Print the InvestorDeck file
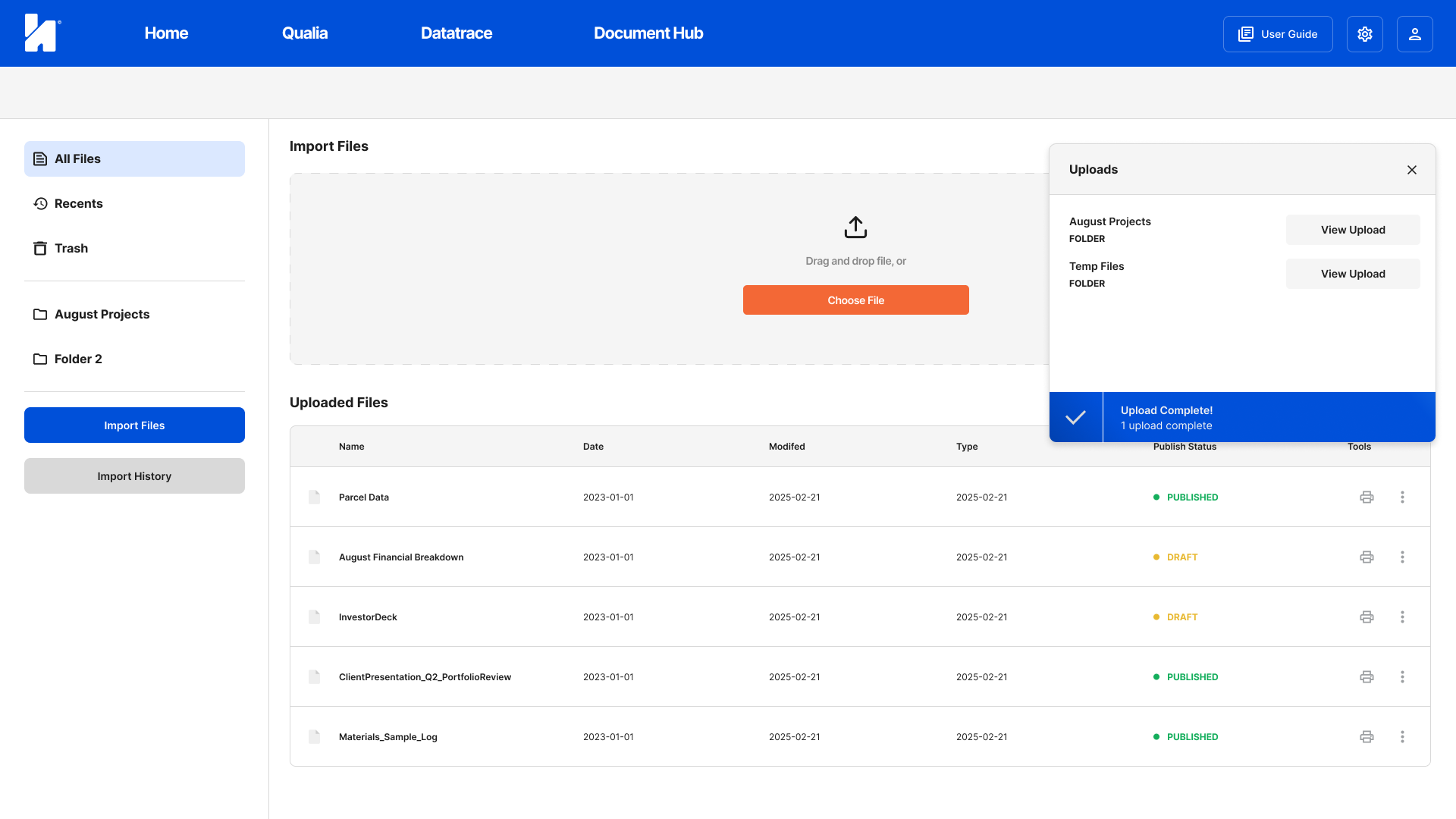This screenshot has height=819, width=1456. [1367, 617]
